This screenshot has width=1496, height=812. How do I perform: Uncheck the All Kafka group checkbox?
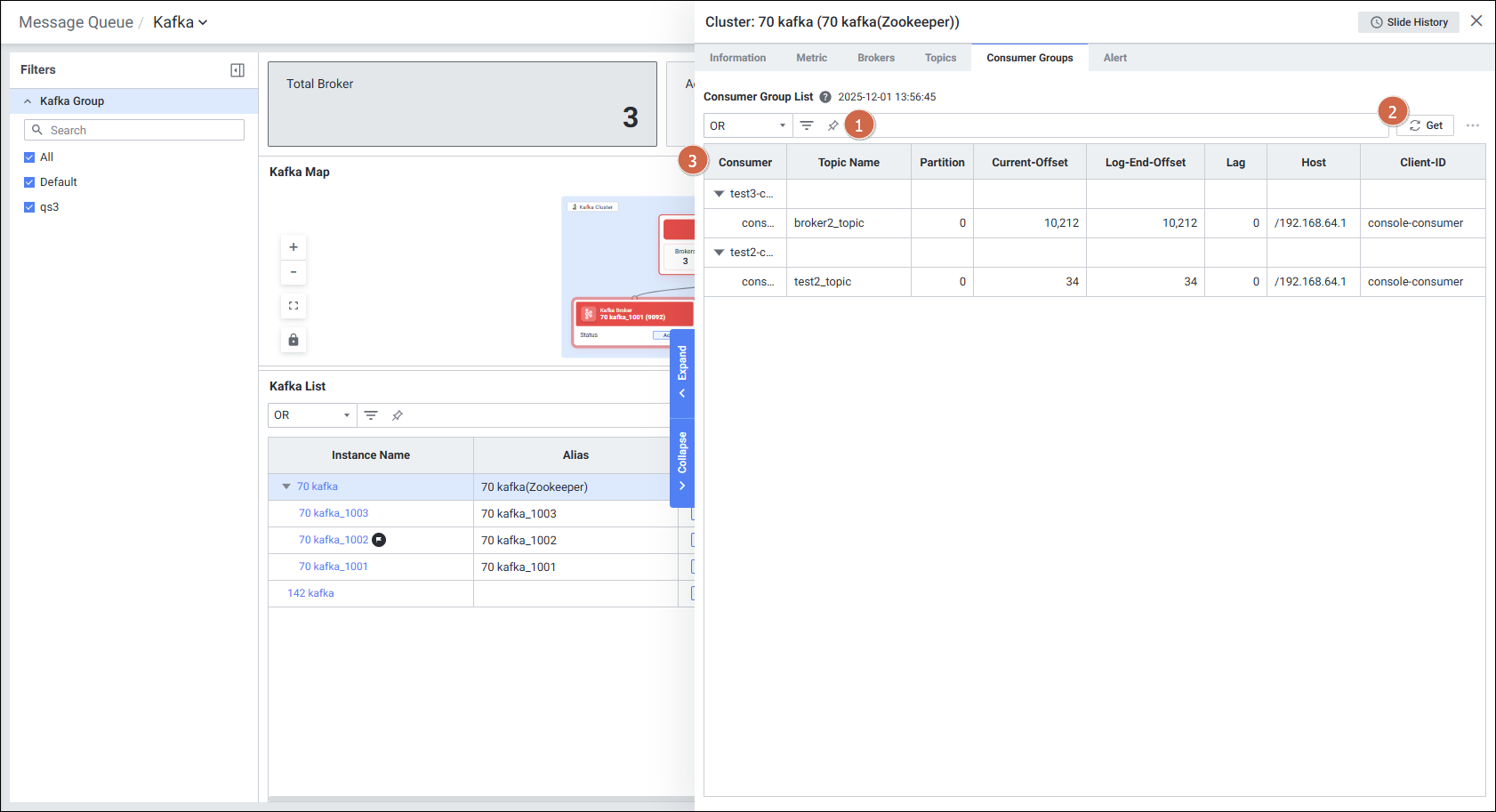point(29,157)
